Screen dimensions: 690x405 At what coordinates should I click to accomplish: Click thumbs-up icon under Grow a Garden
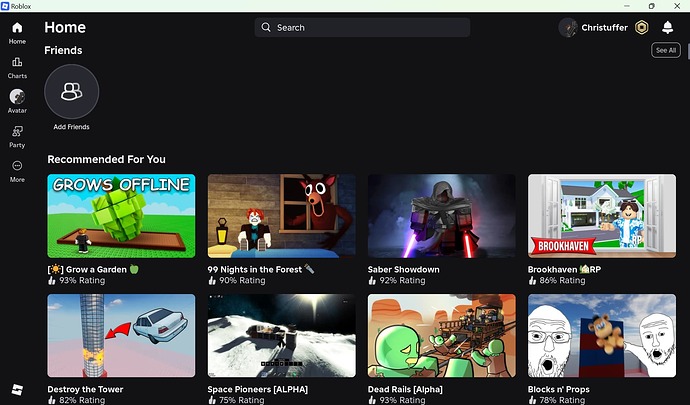click(x=52, y=280)
